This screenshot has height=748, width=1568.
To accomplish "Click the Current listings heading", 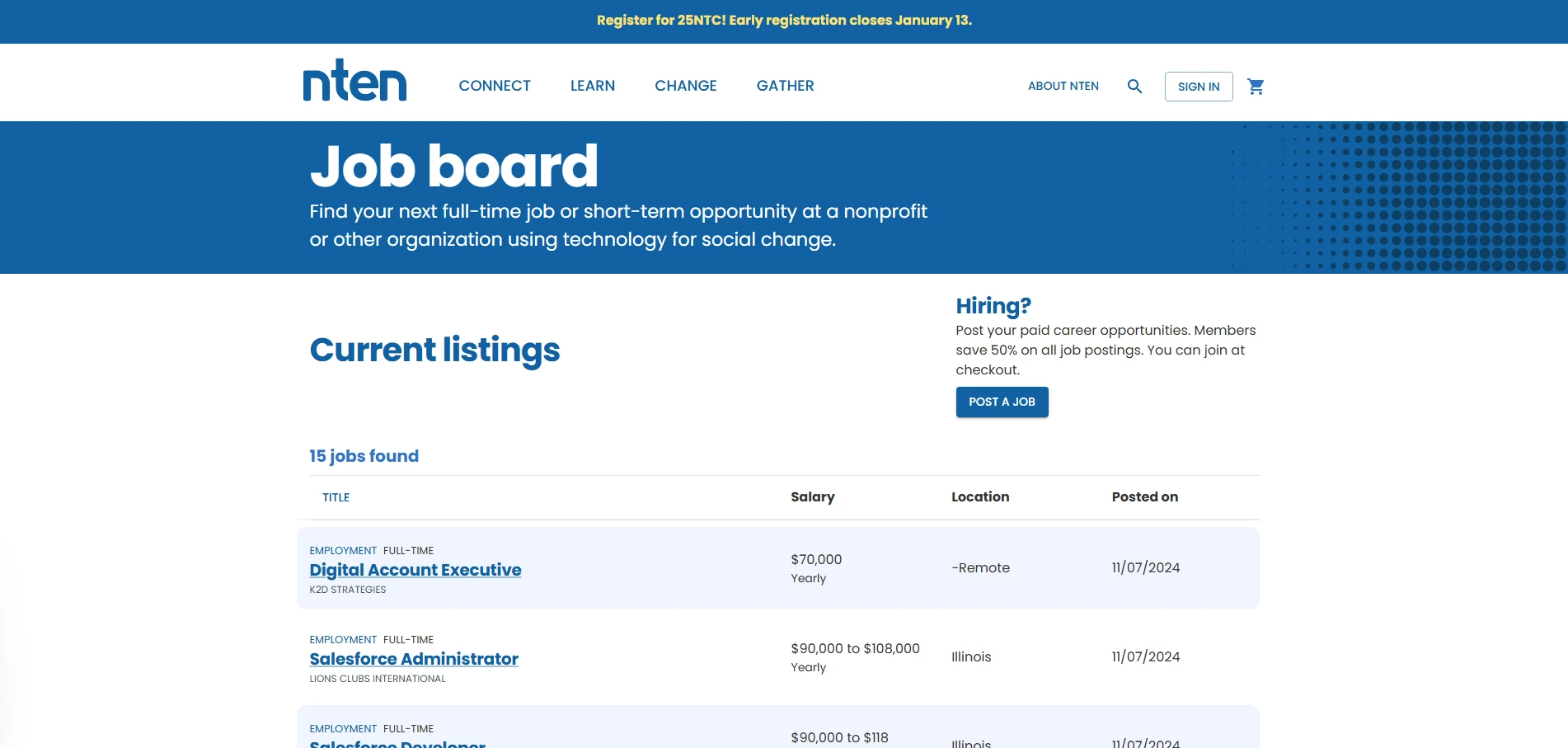I will pos(434,350).
